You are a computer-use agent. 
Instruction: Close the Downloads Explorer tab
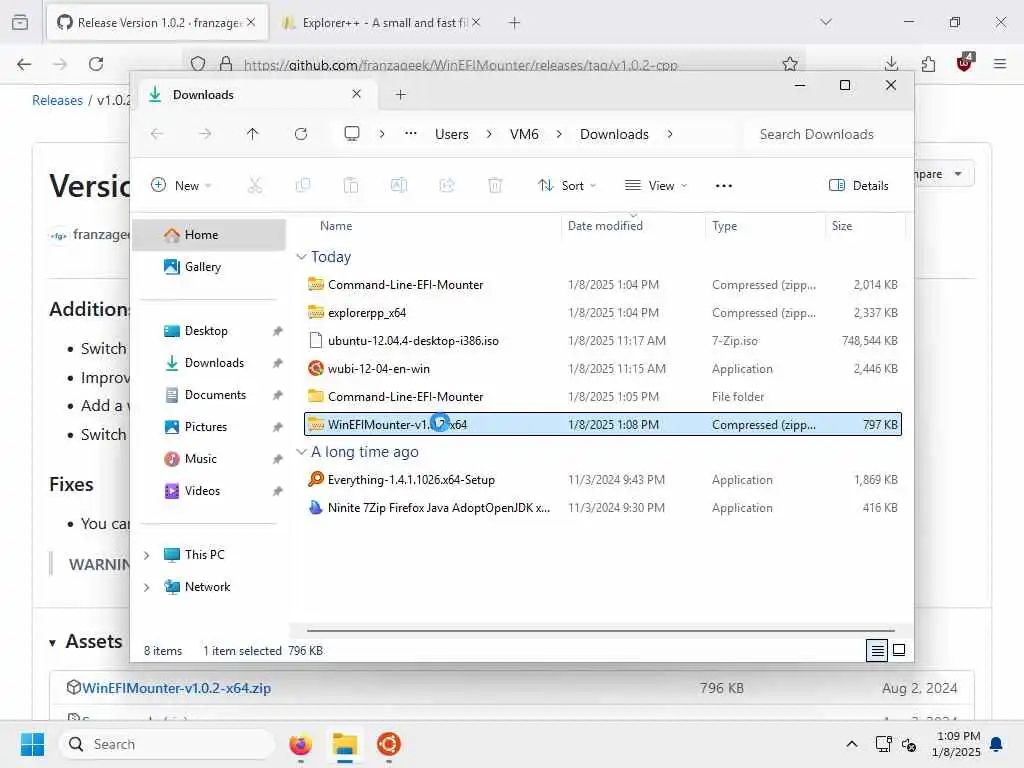357,94
